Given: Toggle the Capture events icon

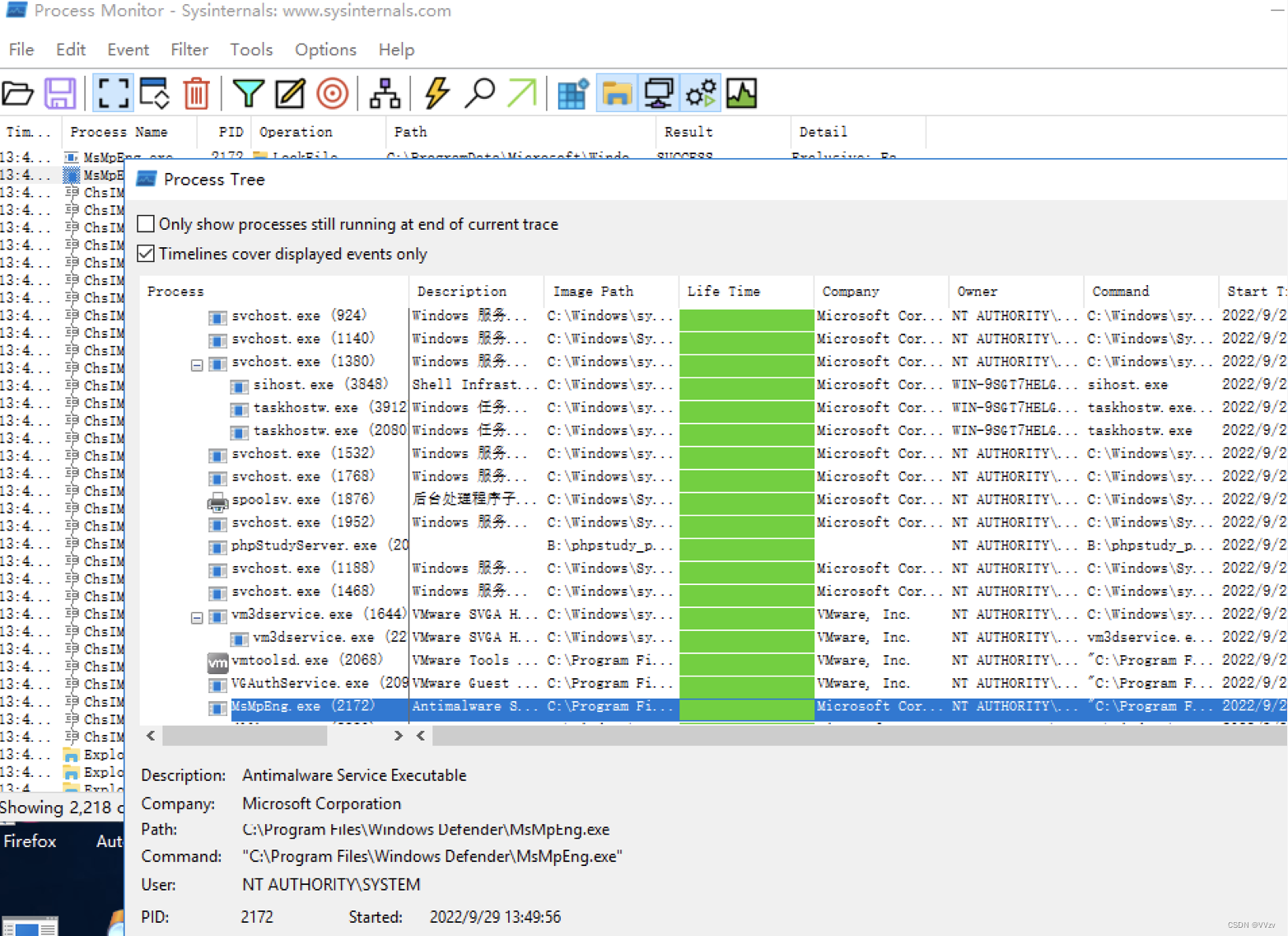Looking at the screenshot, I should 113,93.
